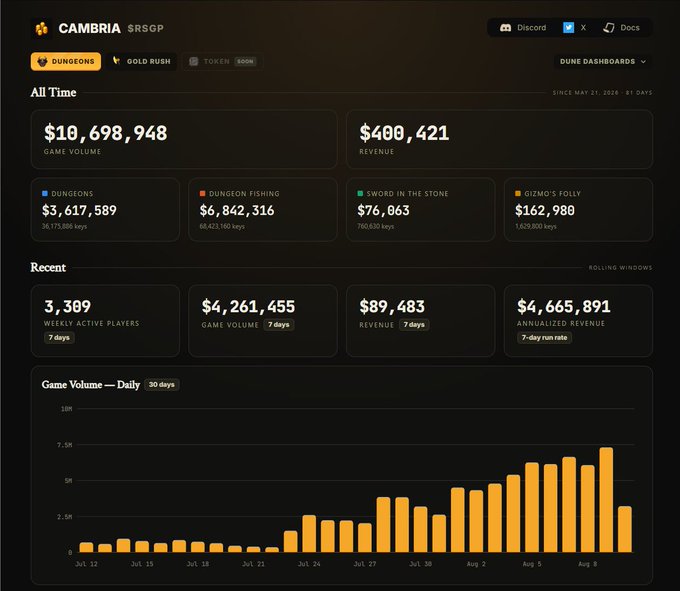Image resolution: width=680 pixels, height=591 pixels.
Task: Click the Recent section heading
Action: click(x=48, y=267)
